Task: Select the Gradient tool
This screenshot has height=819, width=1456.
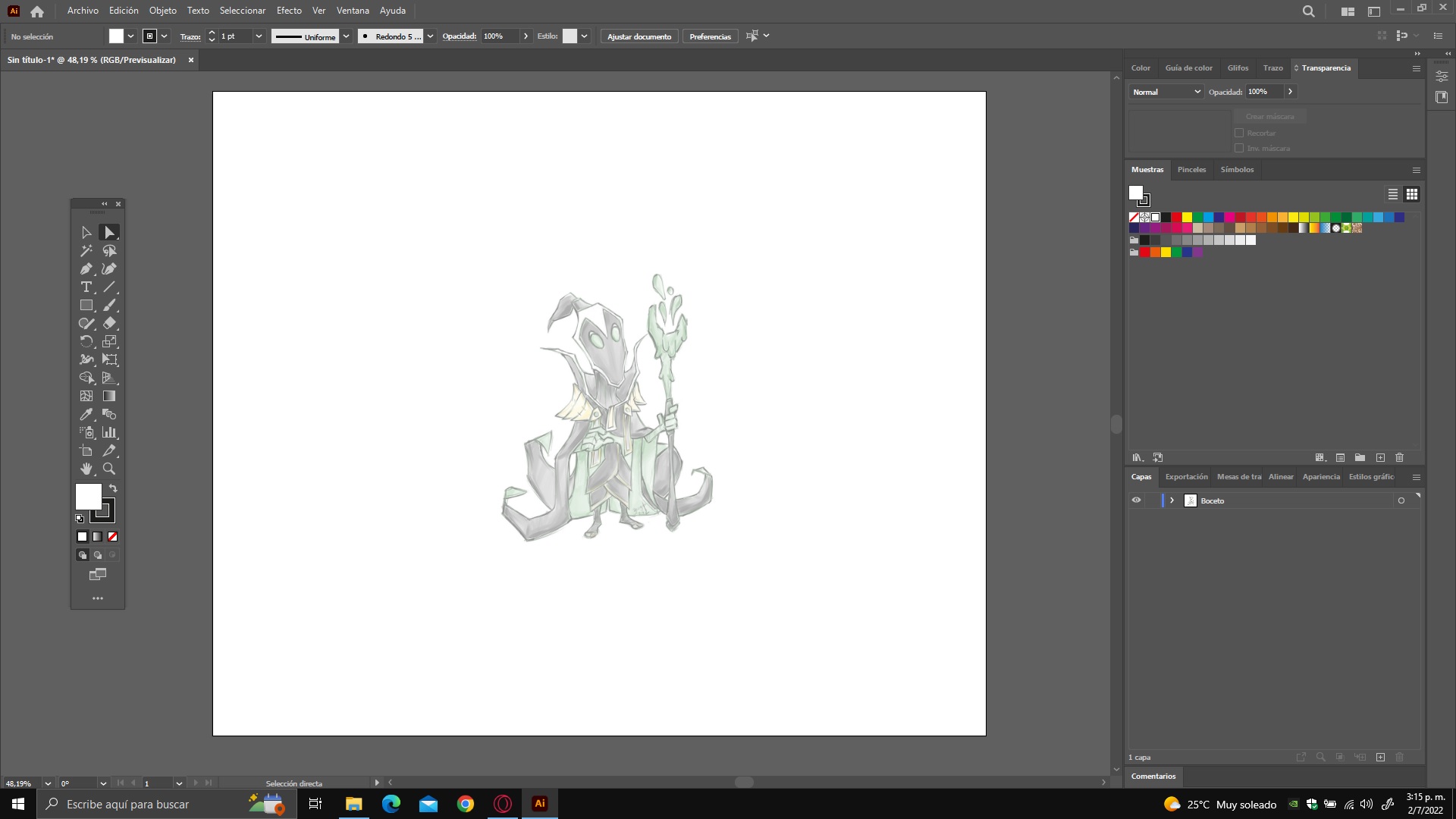Action: 109,396
